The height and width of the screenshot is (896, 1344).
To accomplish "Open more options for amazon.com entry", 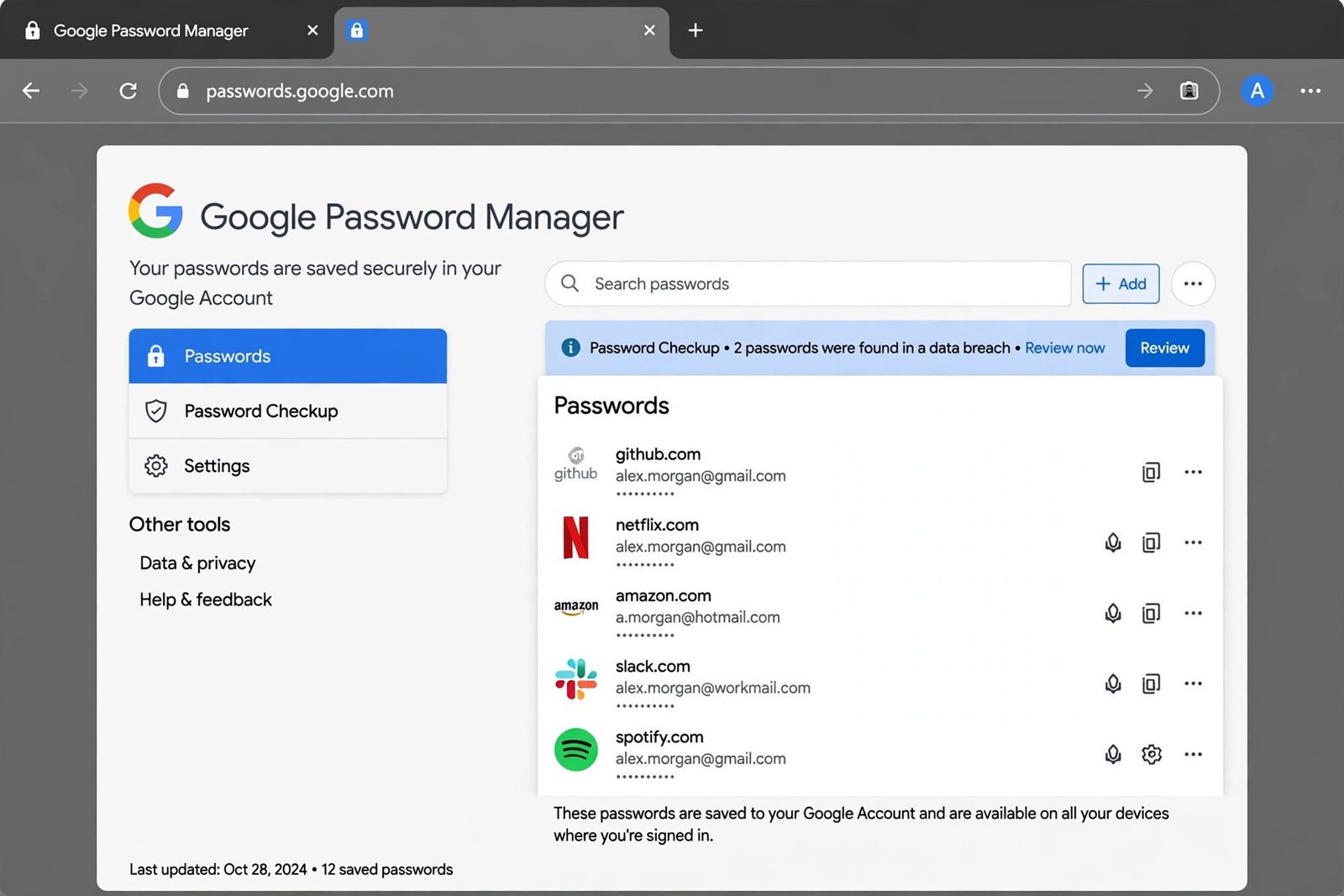I will (x=1193, y=613).
